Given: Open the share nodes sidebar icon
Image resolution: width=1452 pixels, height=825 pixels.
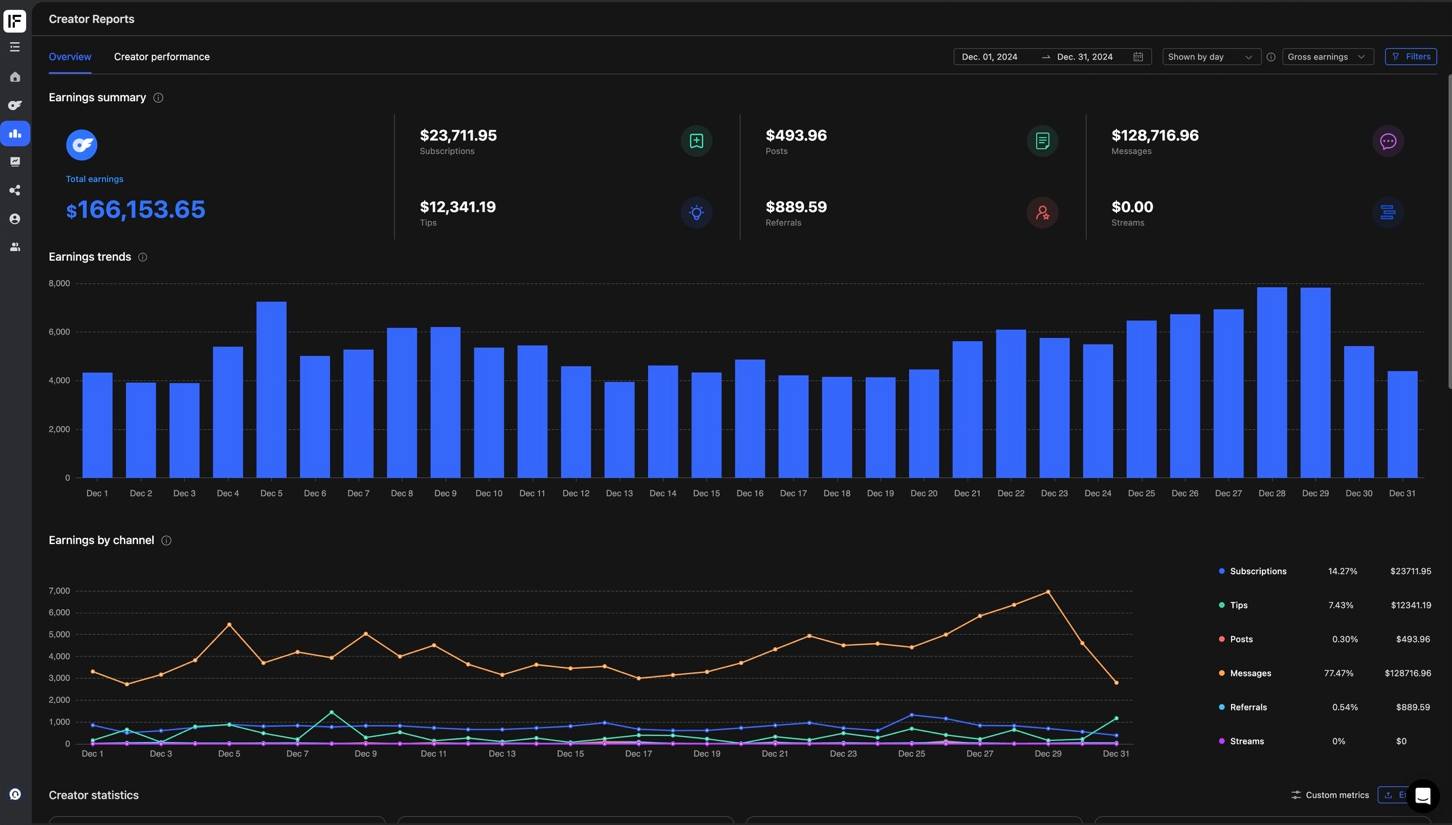Looking at the screenshot, I should 15,190.
